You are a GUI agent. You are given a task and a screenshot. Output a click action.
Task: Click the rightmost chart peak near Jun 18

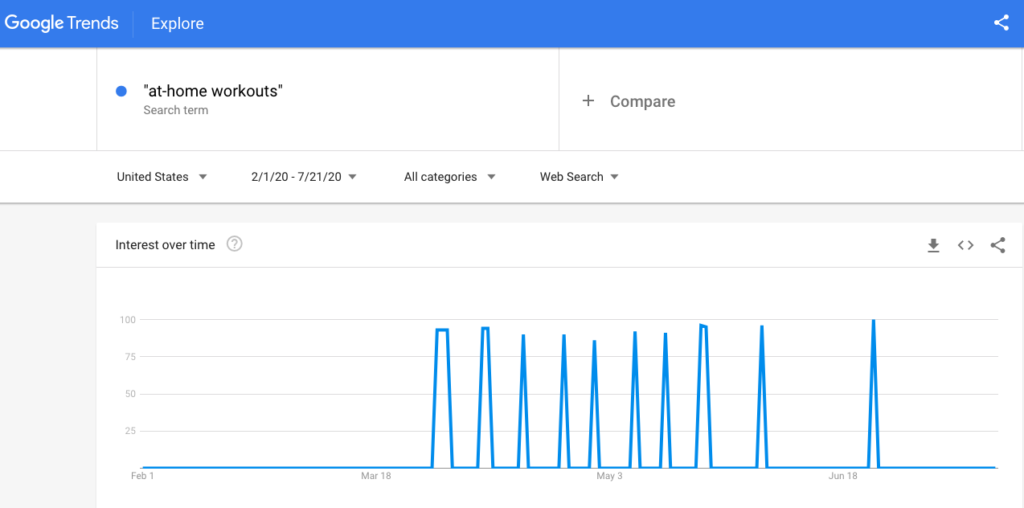tap(873, 322)
